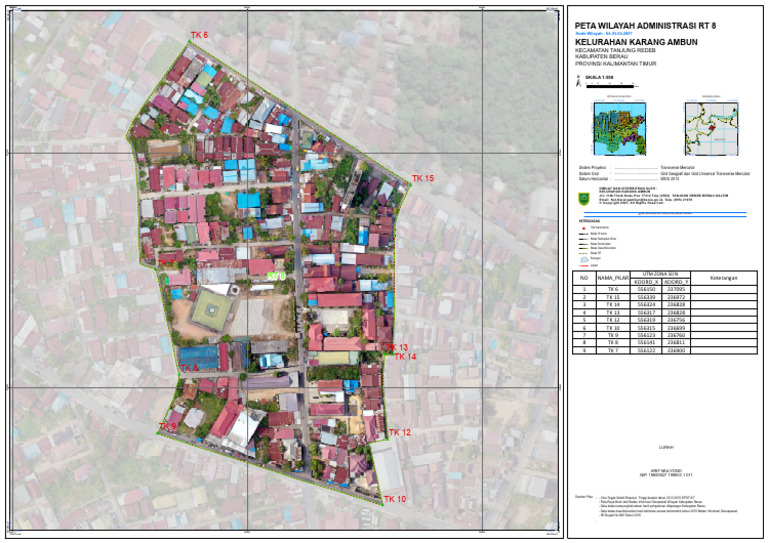Click the green RT 8 map label
Screen dimensions: 768x543
click(276, 277)
